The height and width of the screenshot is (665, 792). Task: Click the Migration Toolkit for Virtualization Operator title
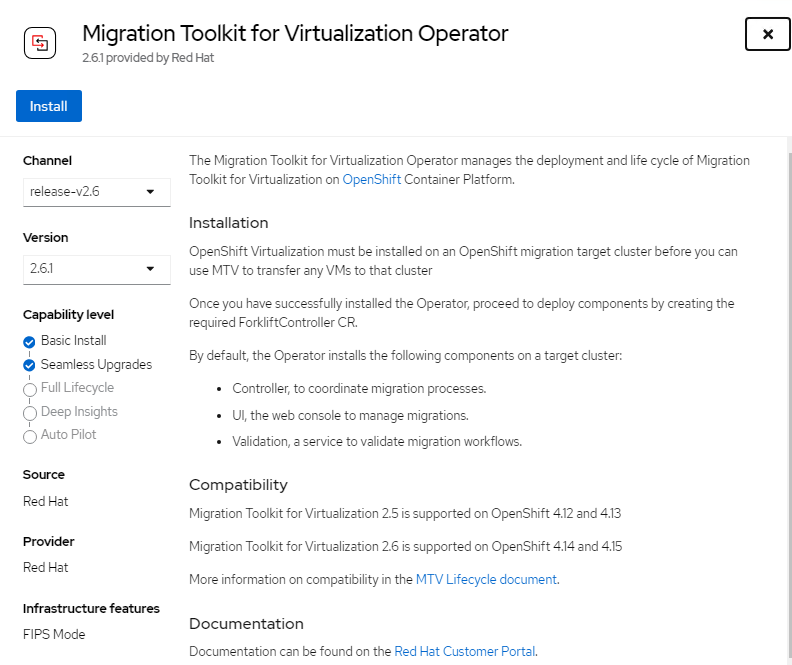(295, 34)
